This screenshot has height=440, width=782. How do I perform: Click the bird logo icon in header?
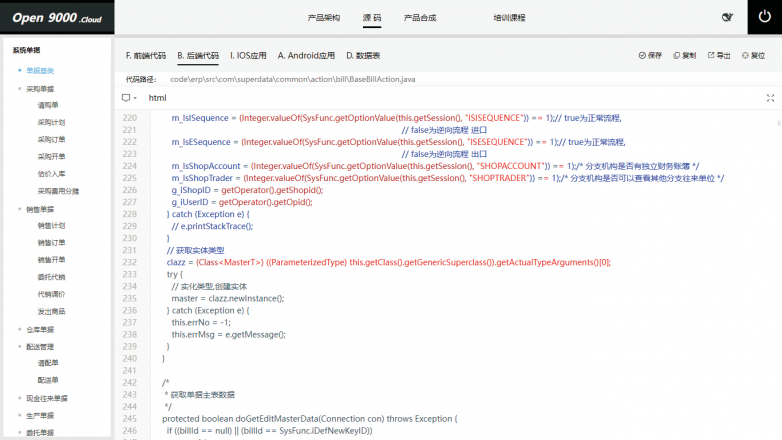(x=727, y=17)
